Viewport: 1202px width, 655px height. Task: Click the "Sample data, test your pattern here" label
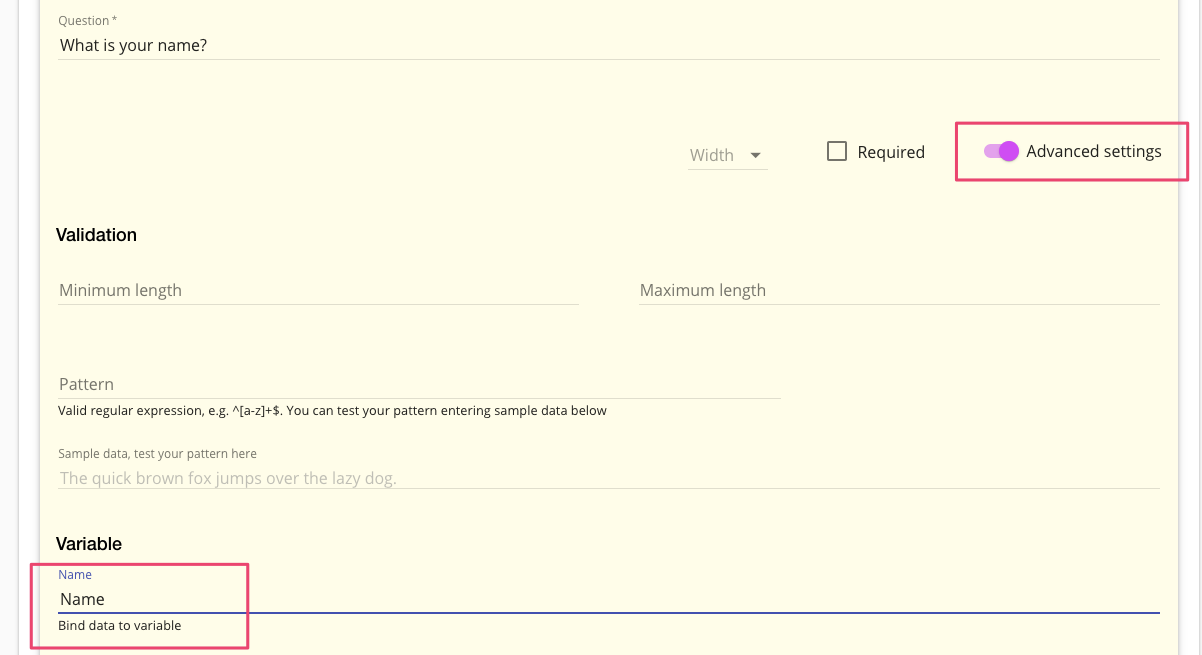(157, 454)
